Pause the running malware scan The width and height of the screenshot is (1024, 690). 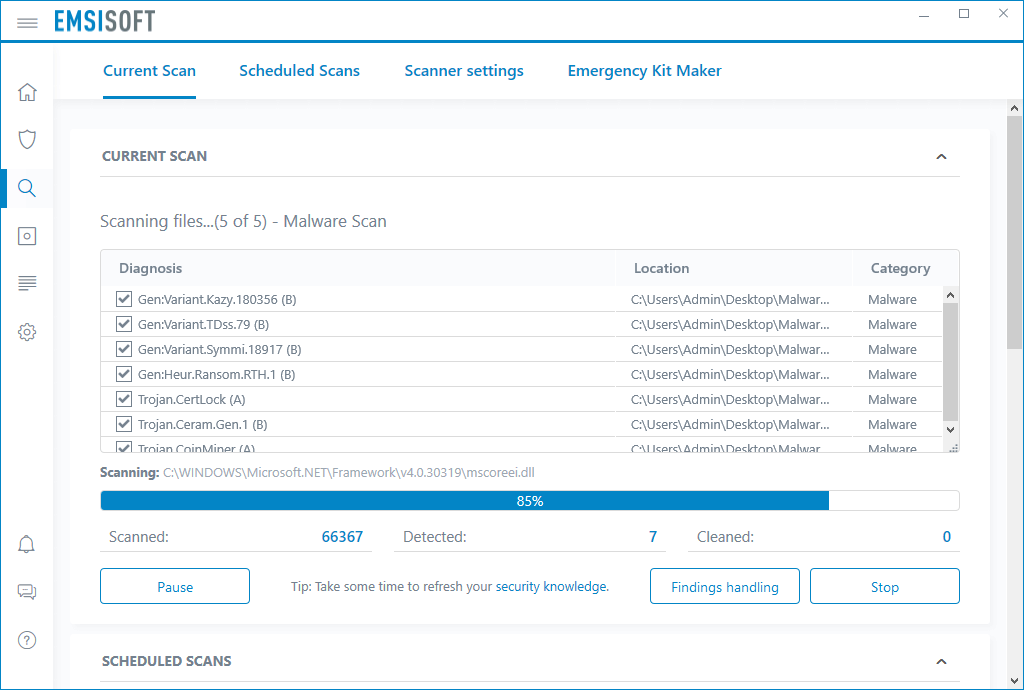coord(174,586)
